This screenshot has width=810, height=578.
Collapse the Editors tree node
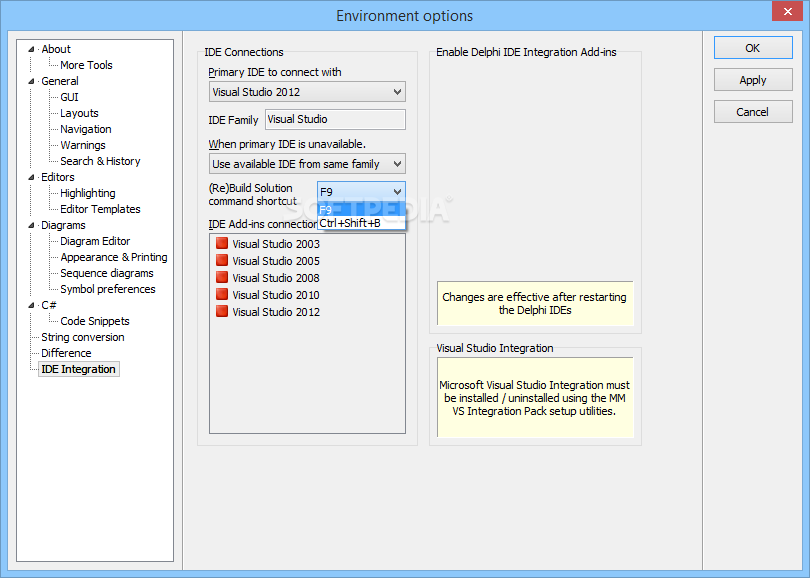click(x=32, y=177)
